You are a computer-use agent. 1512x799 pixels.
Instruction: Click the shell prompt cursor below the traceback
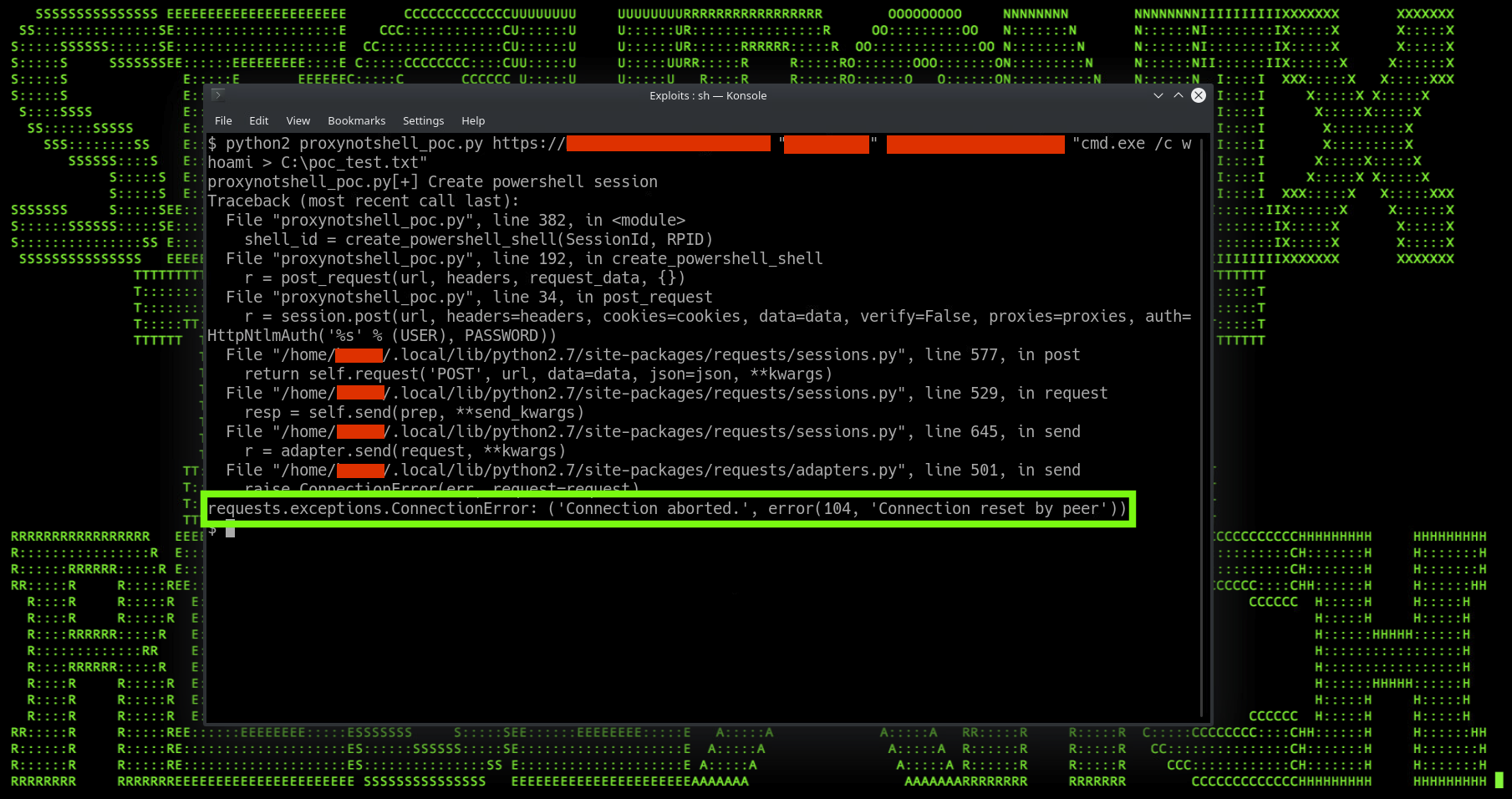[230, 528]
